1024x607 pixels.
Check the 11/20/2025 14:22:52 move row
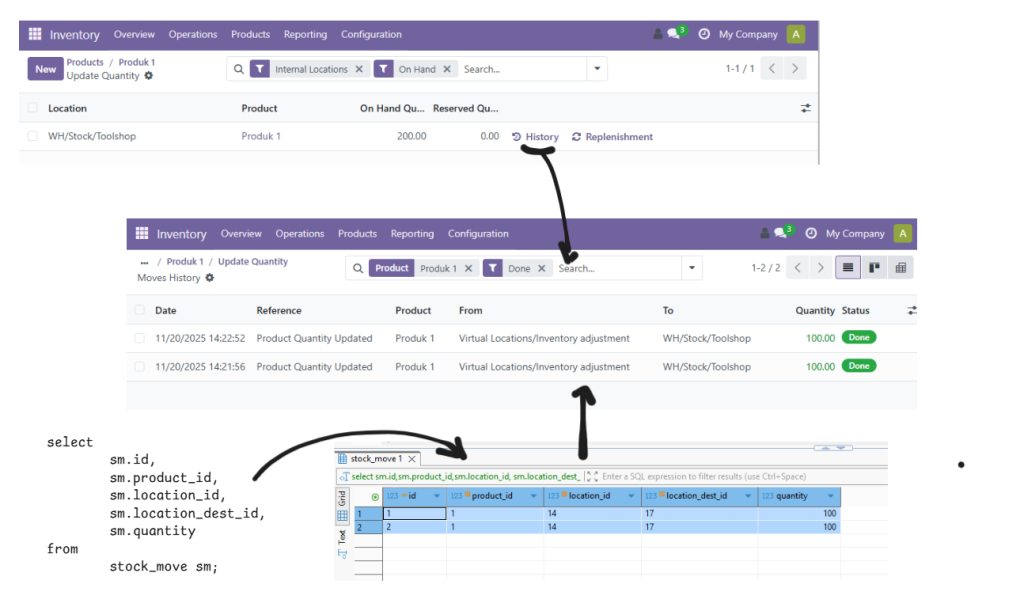pos(140,338)
